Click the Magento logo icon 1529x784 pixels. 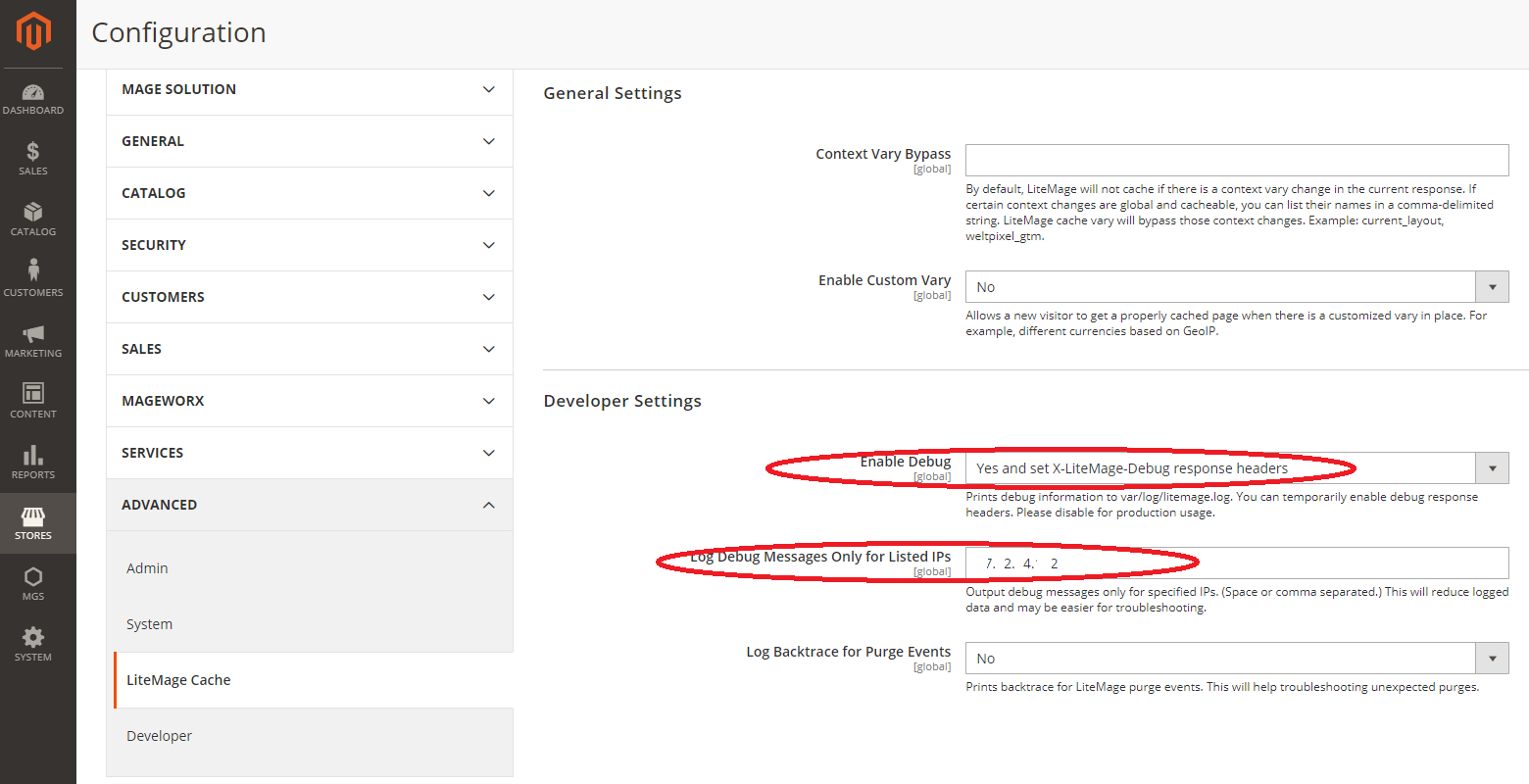tap(33, 30)
